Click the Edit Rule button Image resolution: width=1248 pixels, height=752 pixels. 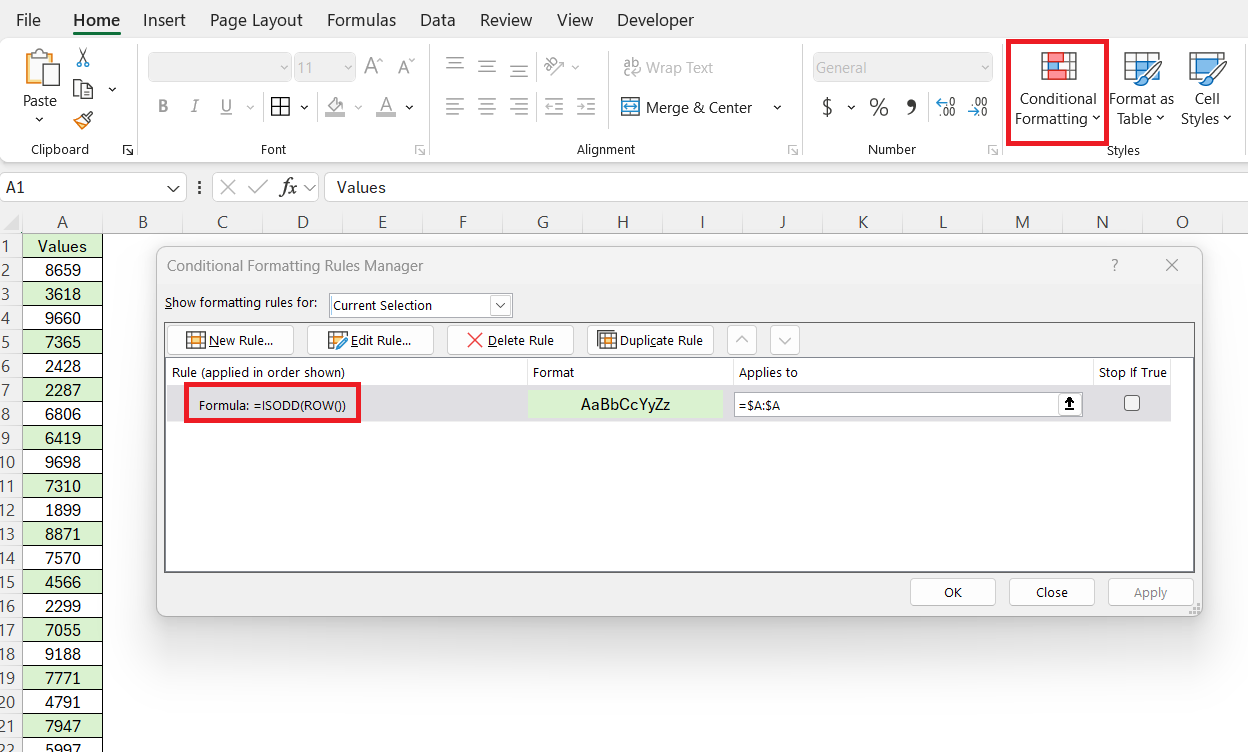(370, 340)
